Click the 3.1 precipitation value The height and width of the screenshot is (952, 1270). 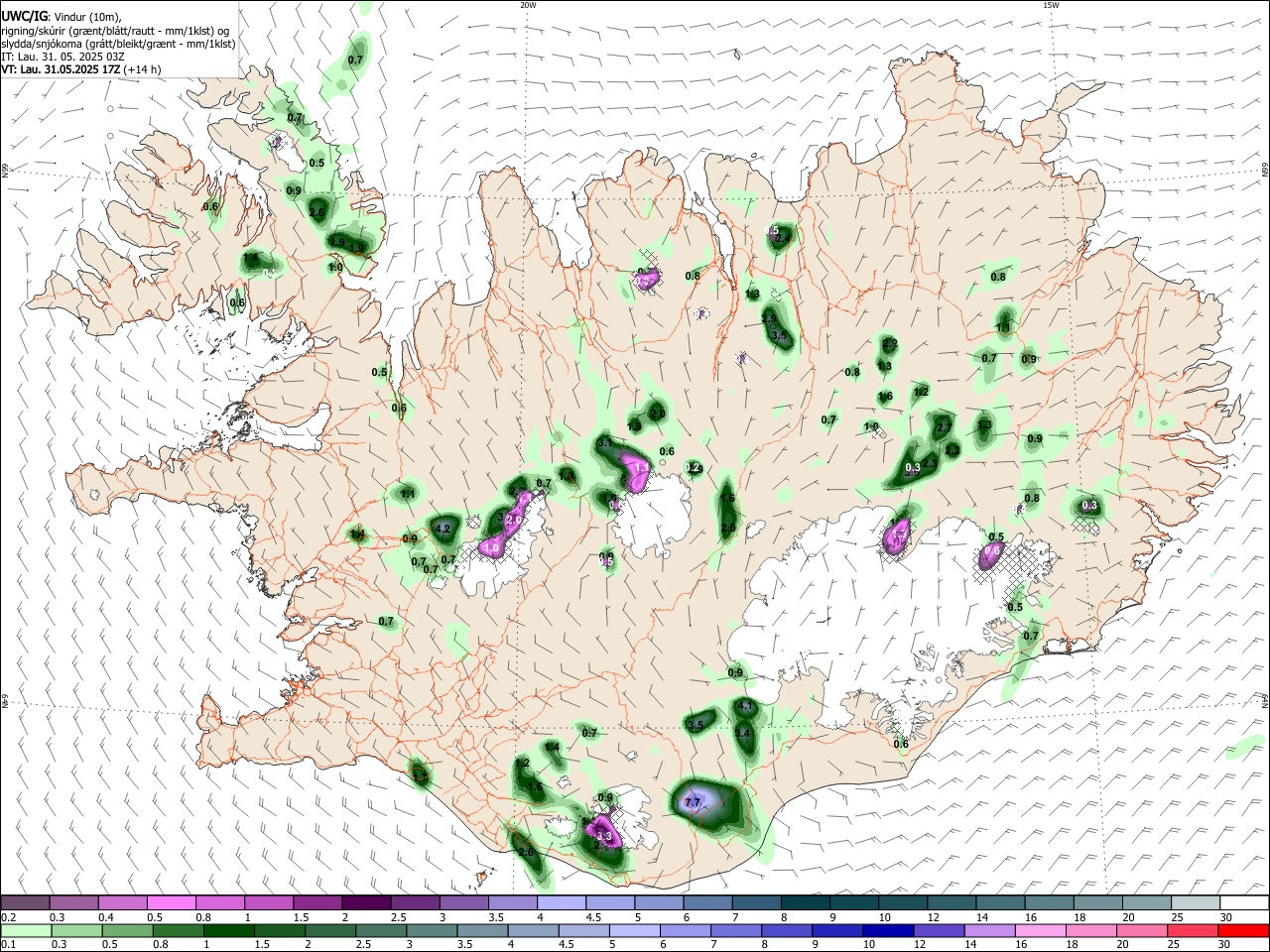pos(604,442)
